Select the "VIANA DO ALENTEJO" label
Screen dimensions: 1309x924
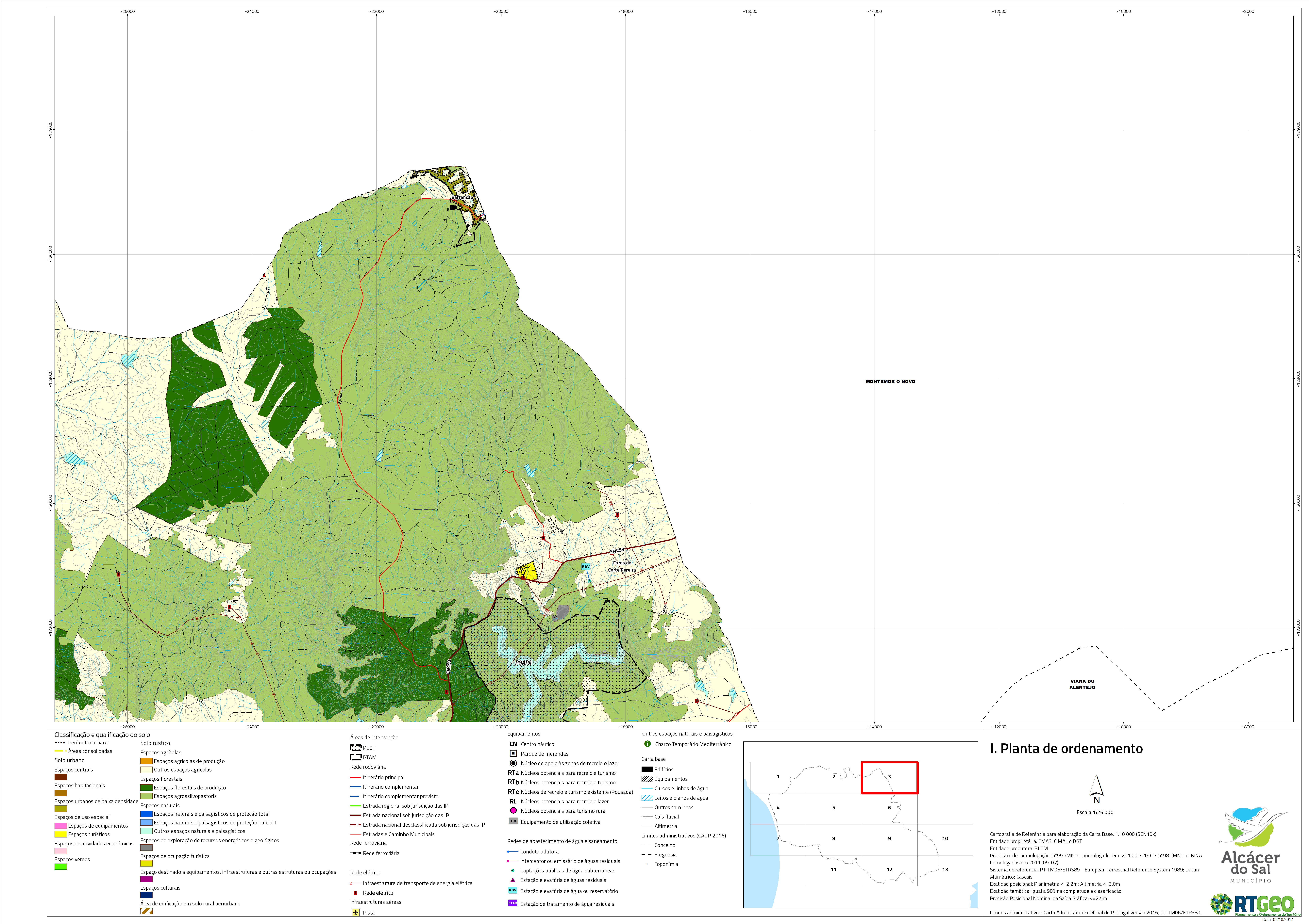click(x=1082, y=684)
